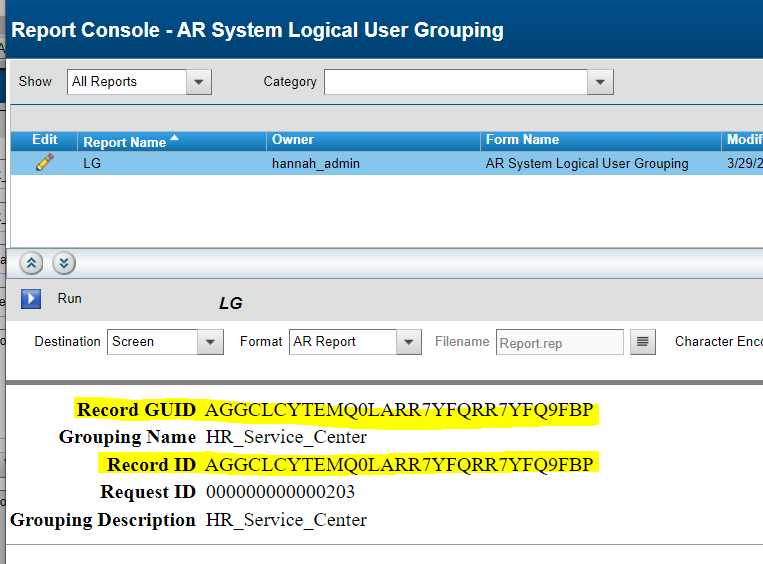The image size is (763, 564).
Task: Open the Format 'AR Report' dropdown
Action: click(x=408, y=342)
